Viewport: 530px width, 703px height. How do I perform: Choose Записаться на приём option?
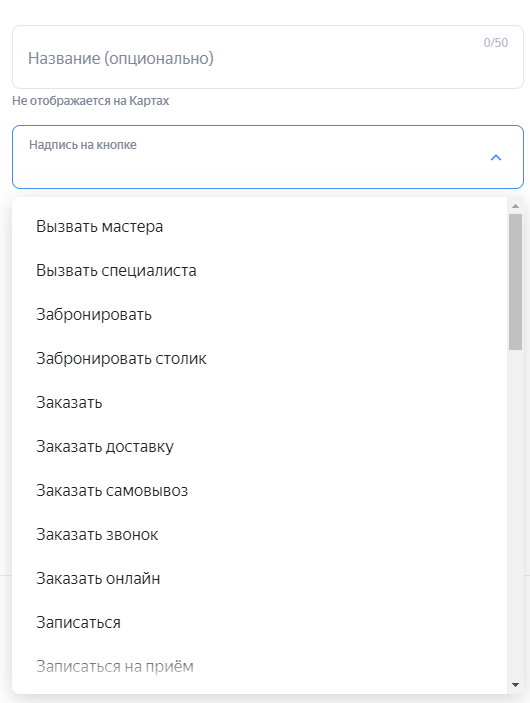pyautogui.click(x=259, y=666)
